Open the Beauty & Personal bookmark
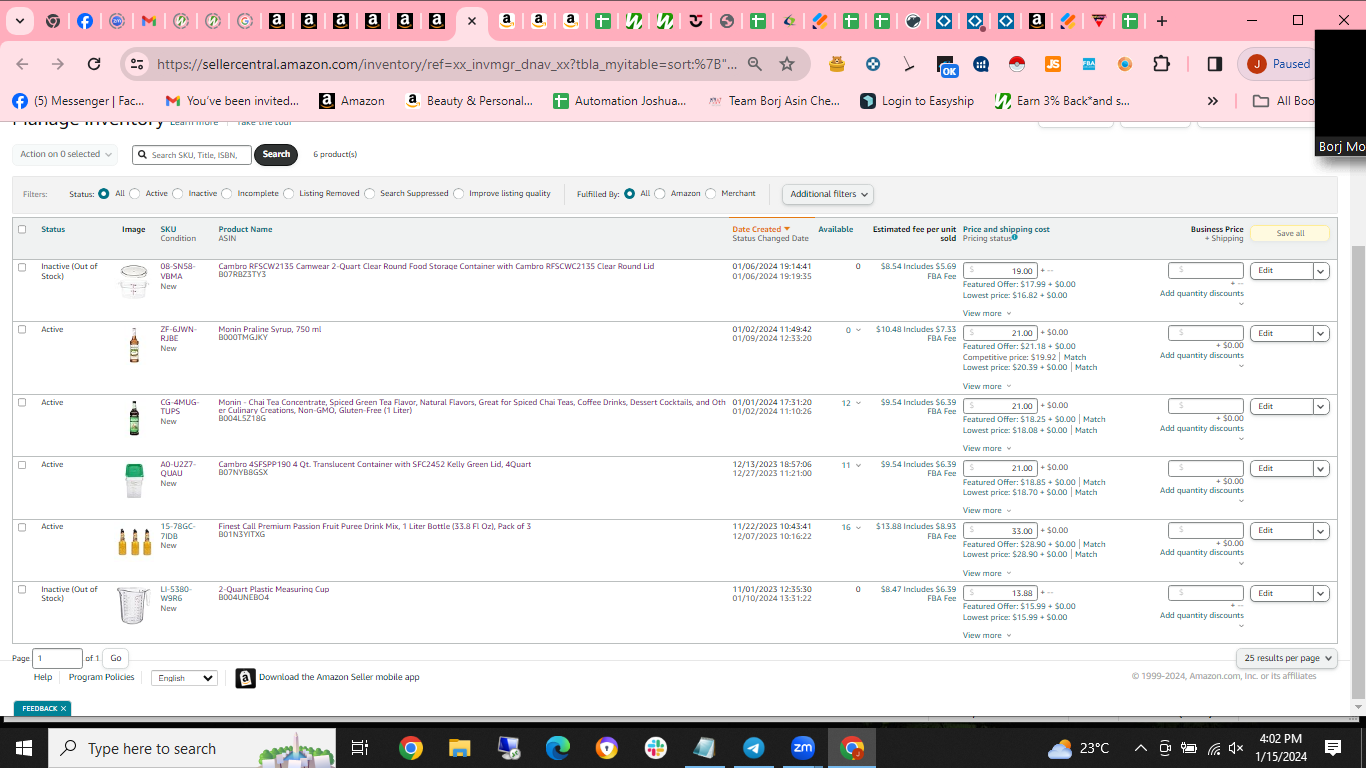 (469, 101)
